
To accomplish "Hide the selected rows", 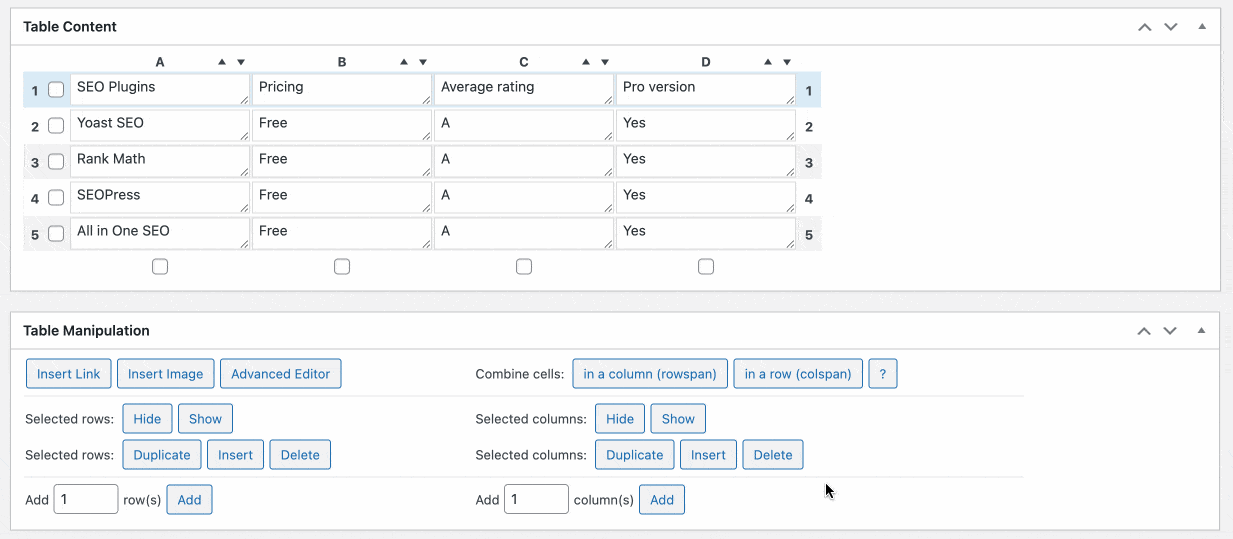I will click(x=147, y=419).
